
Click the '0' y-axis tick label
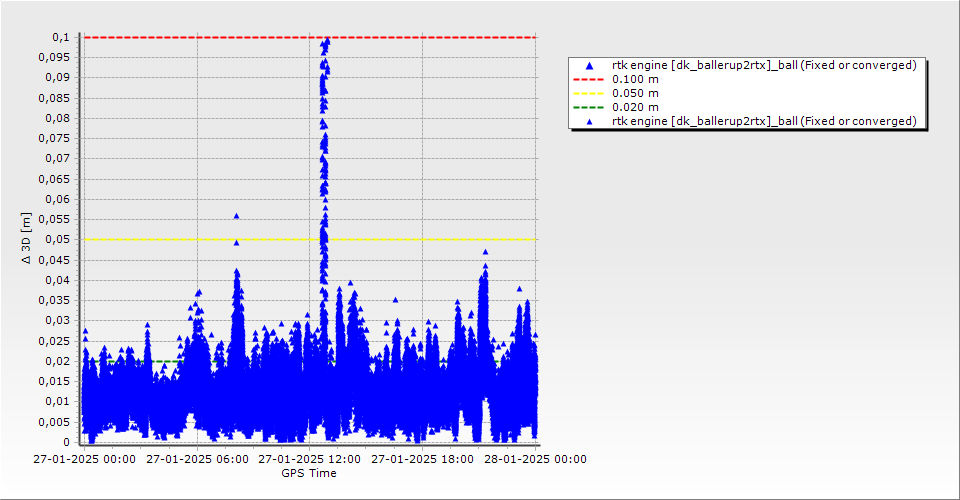67,442
